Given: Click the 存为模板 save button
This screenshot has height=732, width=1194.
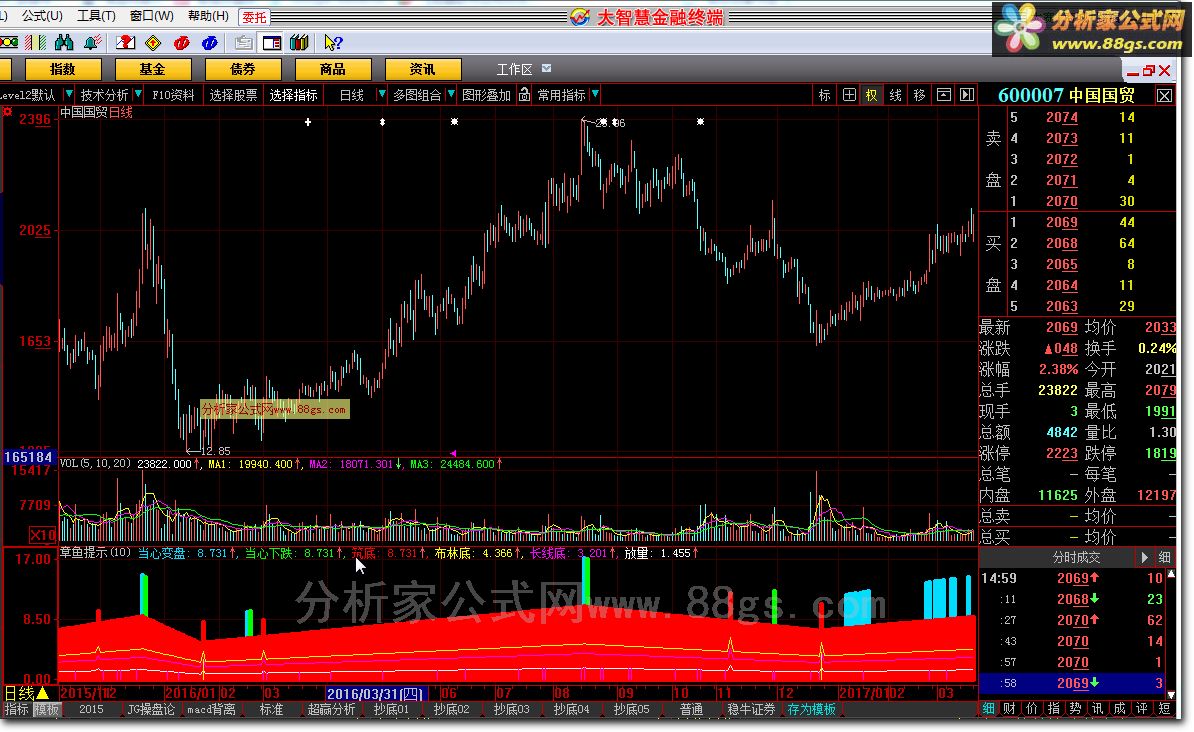Looking at the screenshot, I should point(812,709).
